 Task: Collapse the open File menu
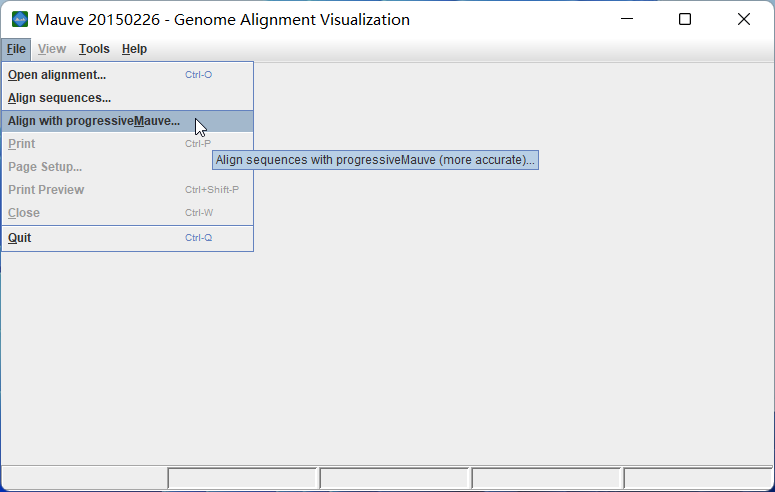pyautogui.click(x=15, y=49)
